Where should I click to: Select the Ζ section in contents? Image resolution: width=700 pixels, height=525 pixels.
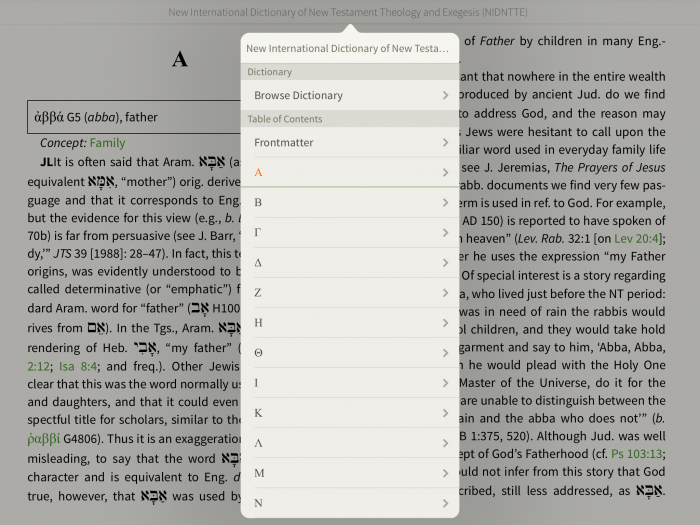(350, 292)
